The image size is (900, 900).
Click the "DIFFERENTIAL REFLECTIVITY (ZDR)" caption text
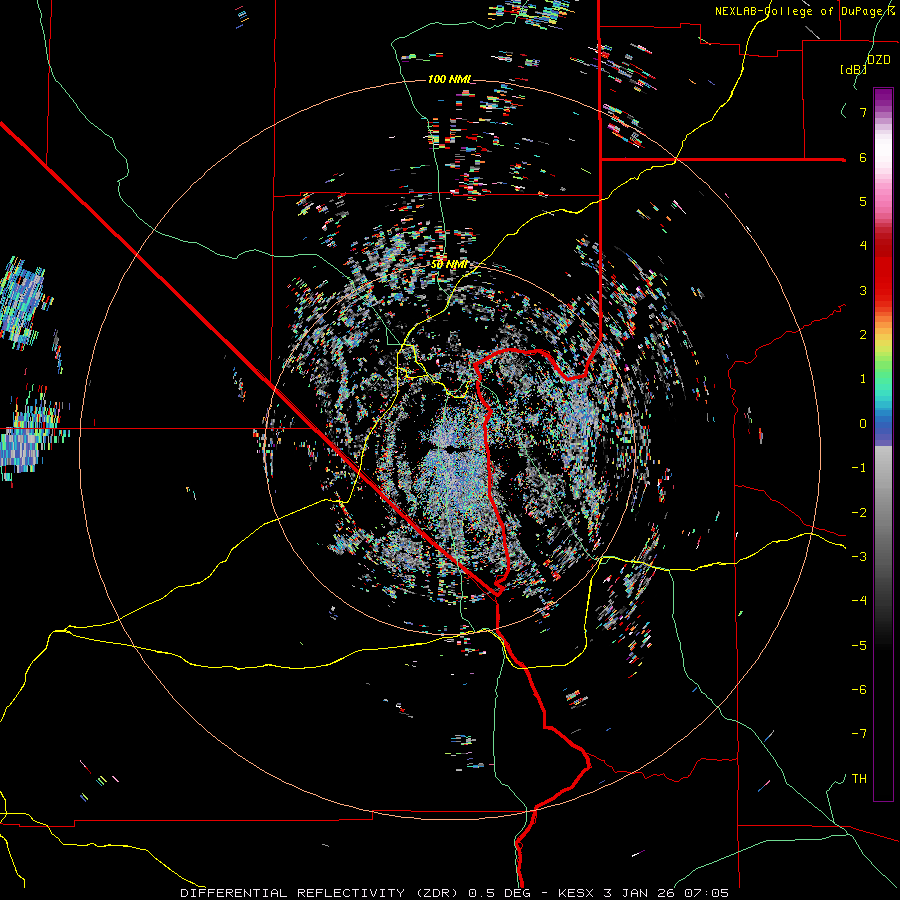click(319, 893)
